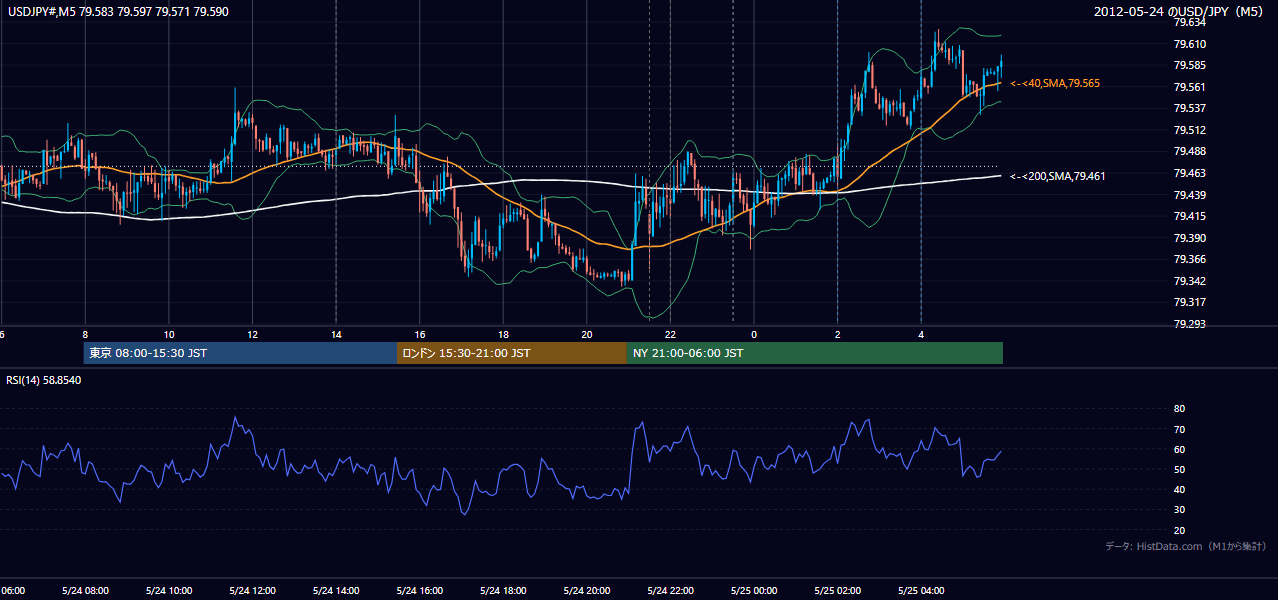This screenshot has height=600, width=1278.
Task: Click the 5/25 04:00 time label
Action: [921, 591]
